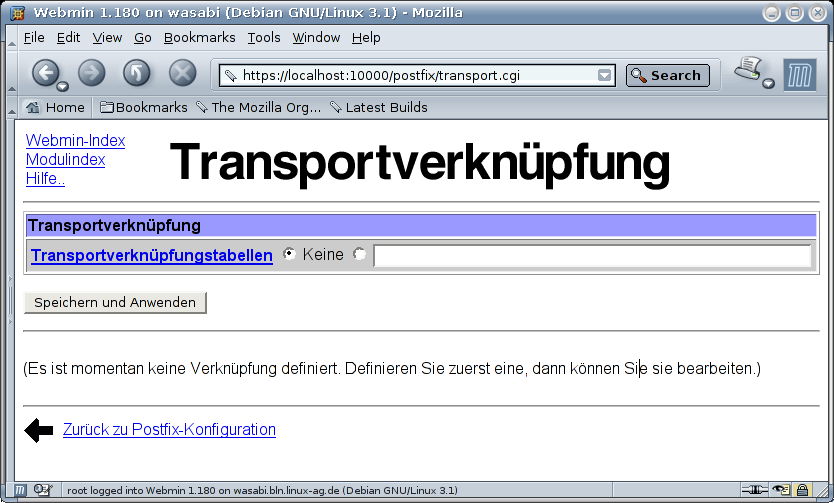Open the Tools menu
The width and height of the screenshot is (834, 503).
pyautogui.click(x=264, y=38)
